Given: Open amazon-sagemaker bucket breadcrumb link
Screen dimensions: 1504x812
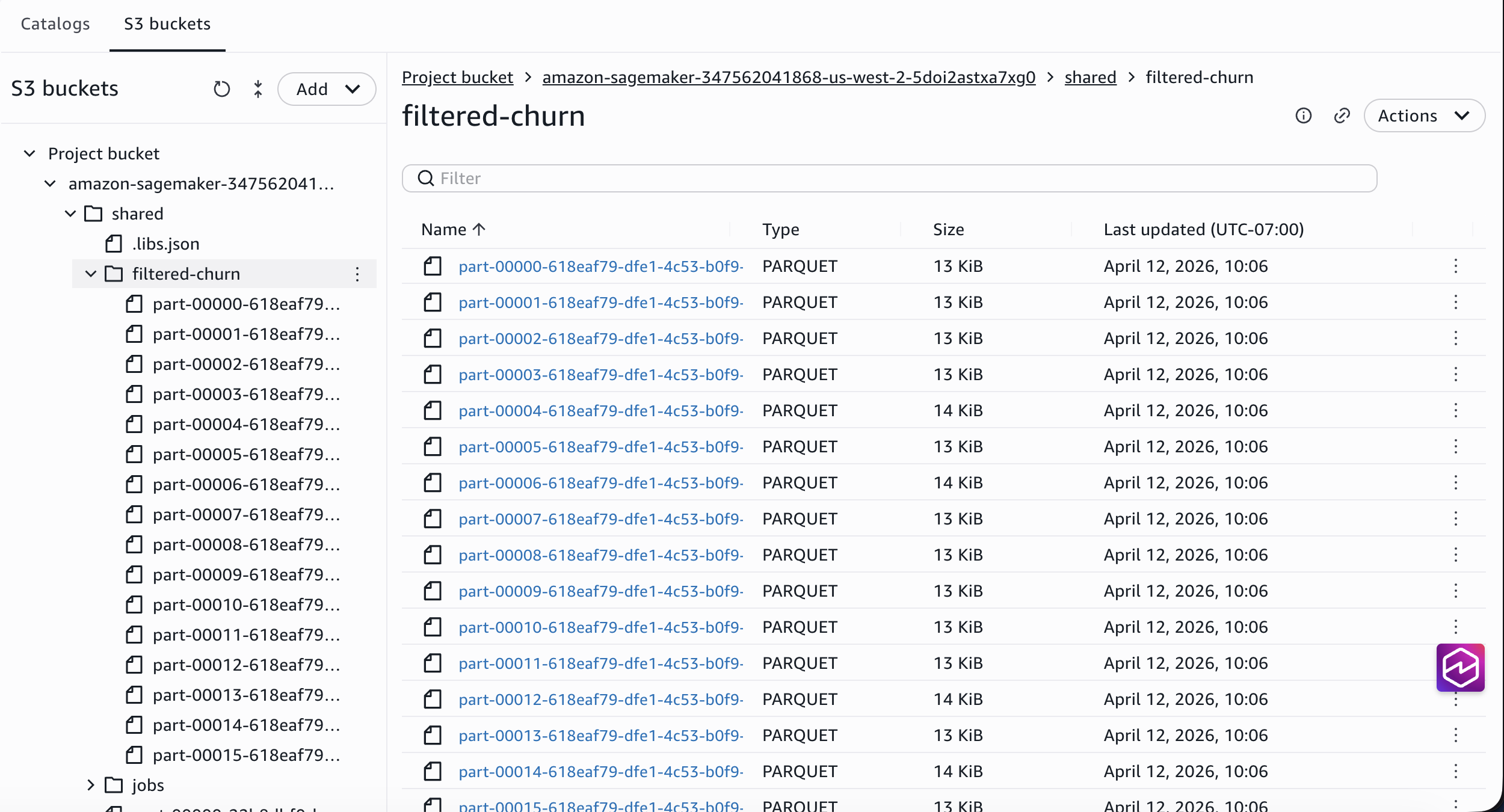Looking at the screenshot, I should (789, 78).
